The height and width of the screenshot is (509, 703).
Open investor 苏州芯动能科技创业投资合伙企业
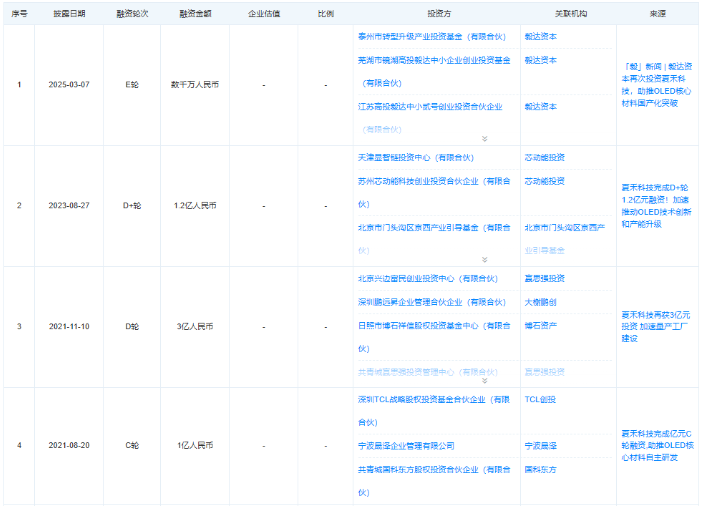[434, 193]
